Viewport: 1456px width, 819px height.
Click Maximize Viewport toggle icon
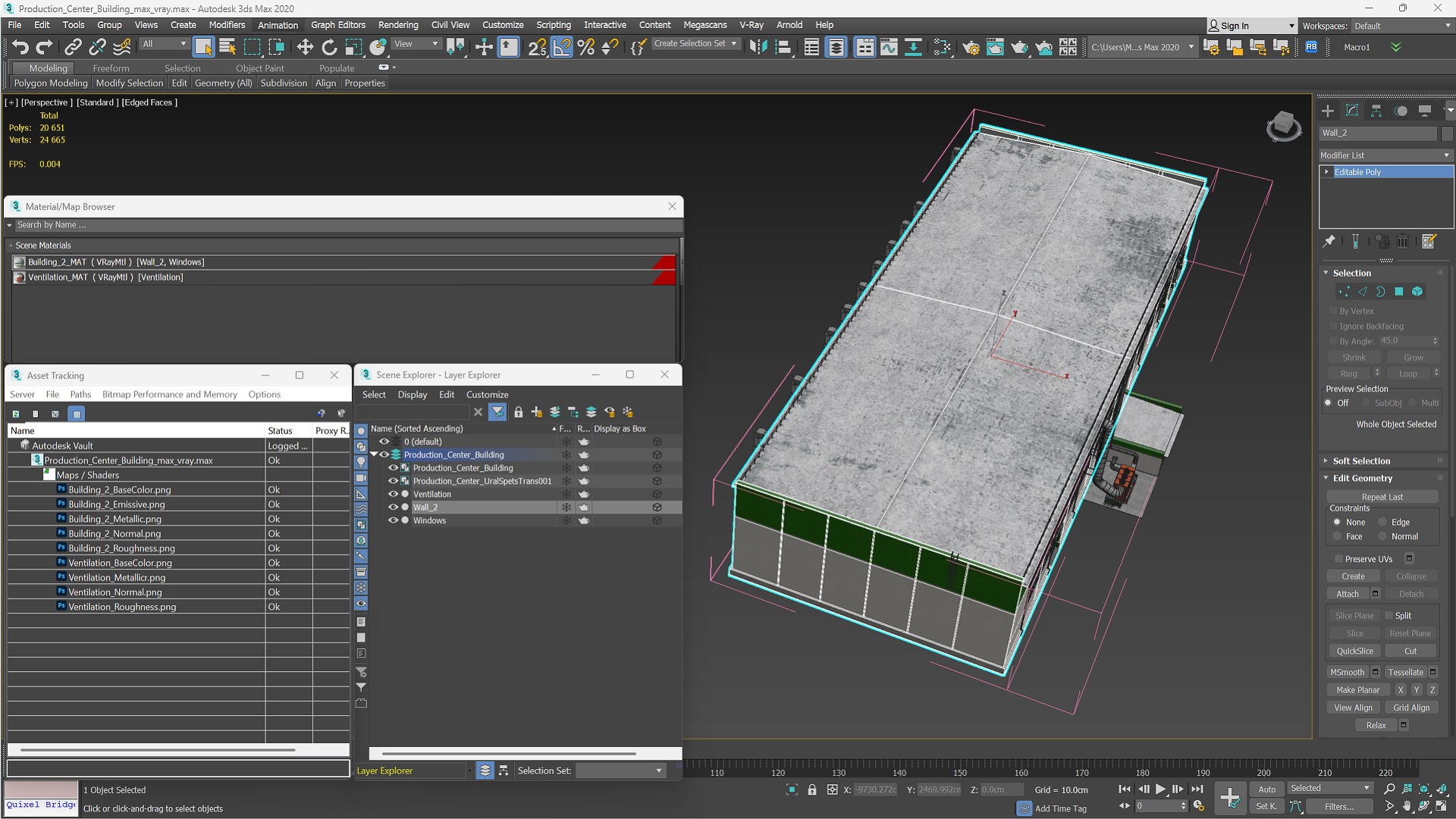(x=1441, y=806)
